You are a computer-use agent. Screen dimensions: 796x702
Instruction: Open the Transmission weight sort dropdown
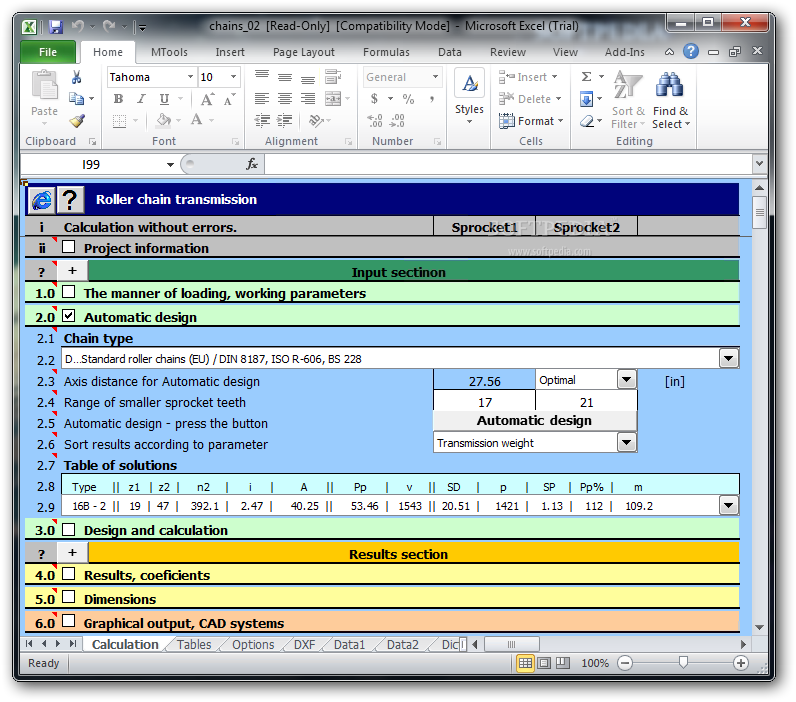(x=626, y=442)
